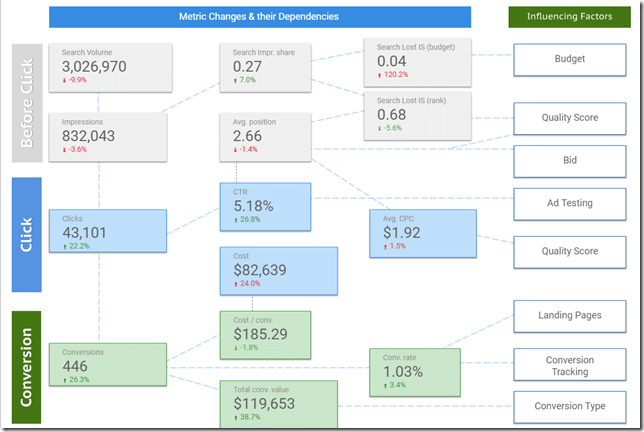The width and height of the screenshot is (644, 432).
Task: Select the Bid influencing factor box
Action: [x=569, y=160]
